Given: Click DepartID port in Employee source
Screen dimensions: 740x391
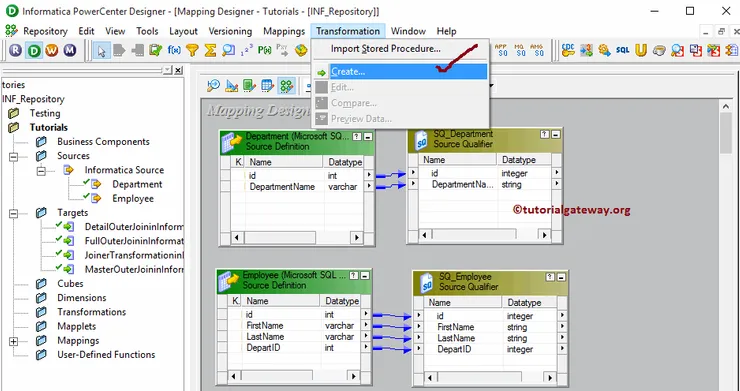Looking at the screenshot, I should [x=264, y=348].
